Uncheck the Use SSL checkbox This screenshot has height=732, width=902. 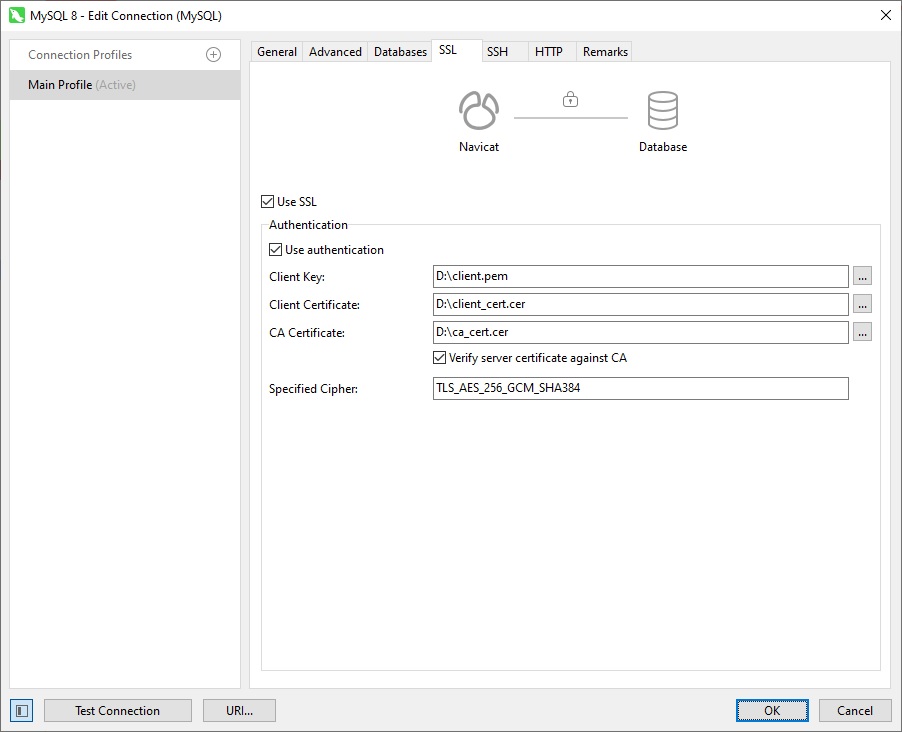click(x=267, y=201)
